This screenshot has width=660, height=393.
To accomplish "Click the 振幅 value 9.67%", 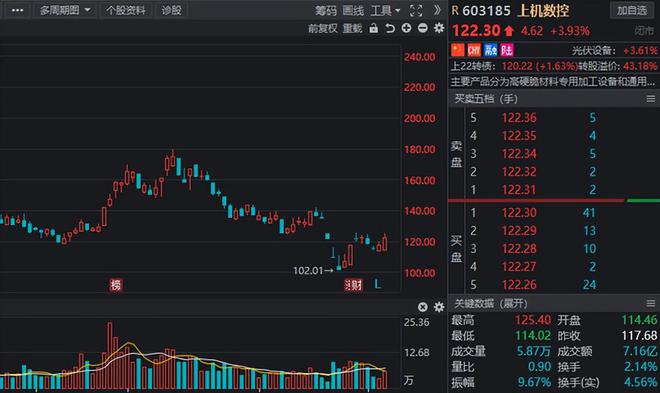I will [x=534, y=382].
